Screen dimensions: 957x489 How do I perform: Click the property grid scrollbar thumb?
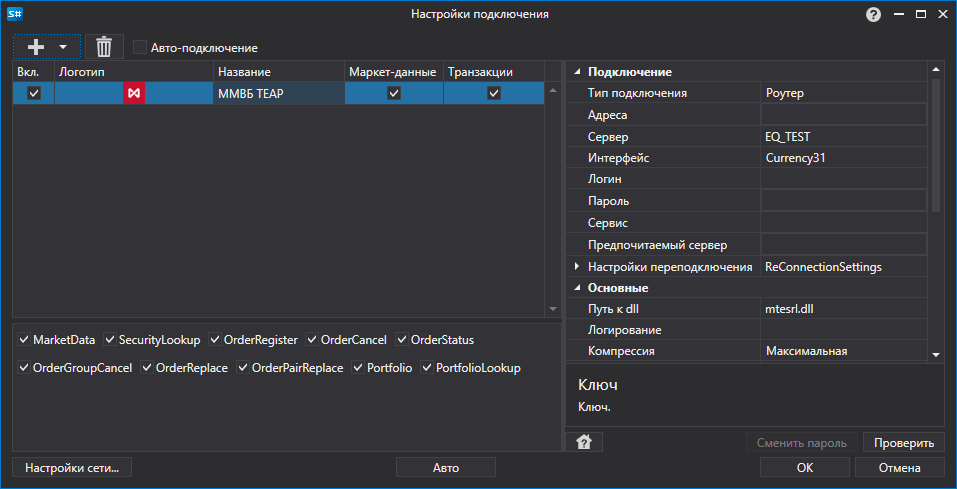coord(936,145)
